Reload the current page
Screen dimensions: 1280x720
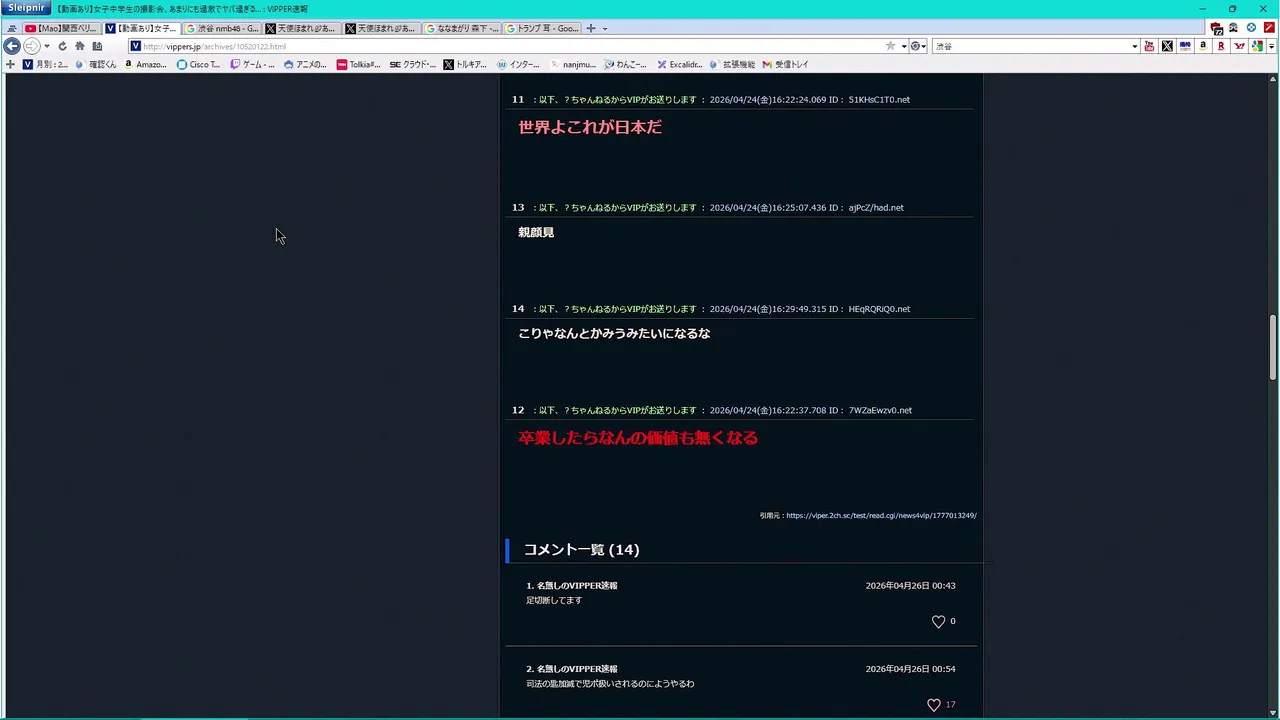(x=62, y=46)
